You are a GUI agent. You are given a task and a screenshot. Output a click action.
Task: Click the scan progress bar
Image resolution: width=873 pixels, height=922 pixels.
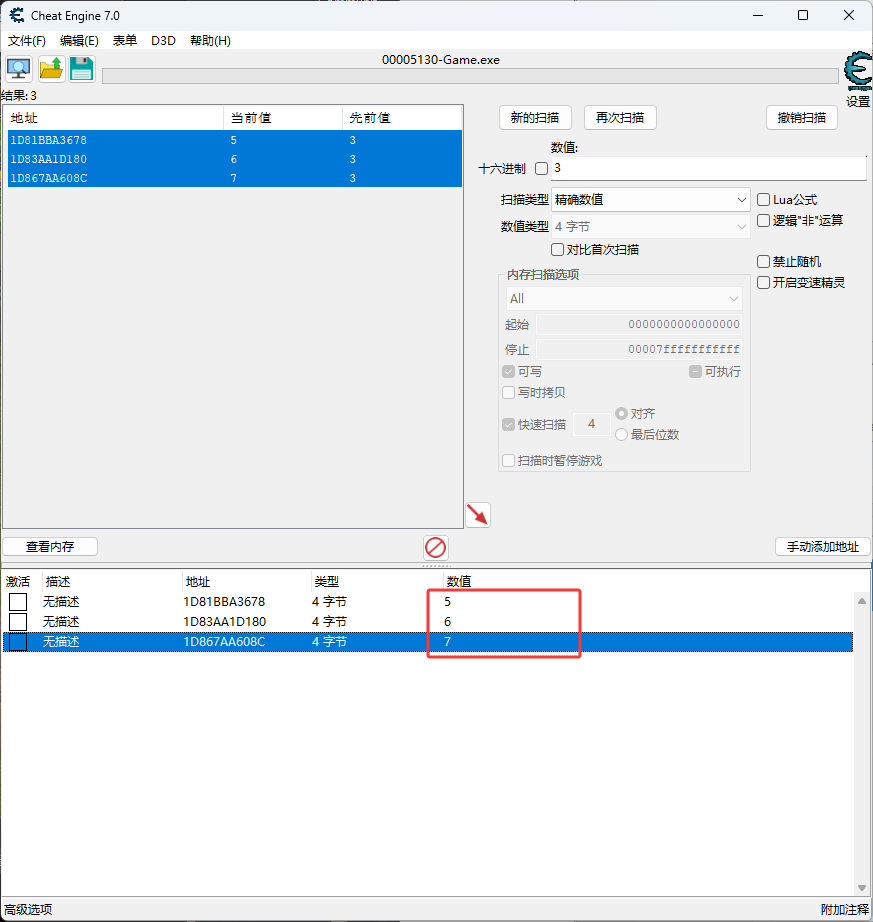[470, 76]
